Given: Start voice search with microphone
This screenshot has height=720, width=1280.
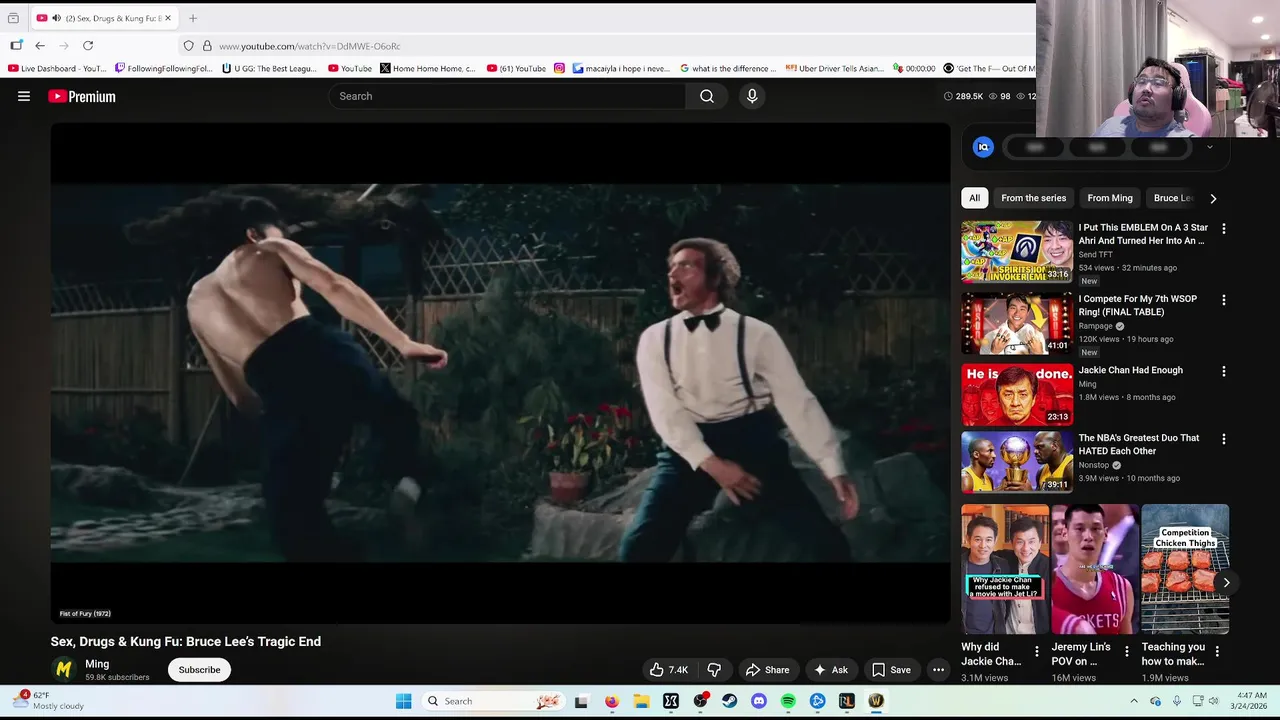Looking at the screenshot, I should 752,96.
